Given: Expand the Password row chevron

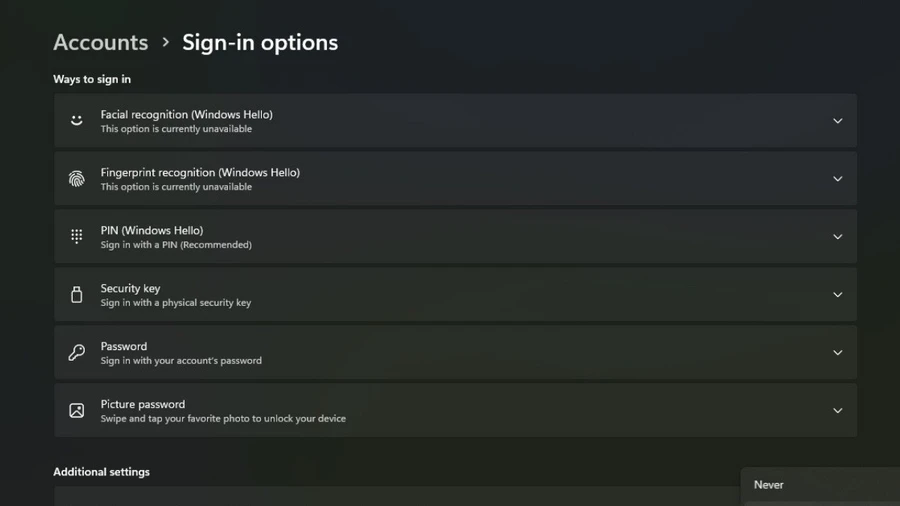Looking at the screenshot, I should click(x=837, y=353).
